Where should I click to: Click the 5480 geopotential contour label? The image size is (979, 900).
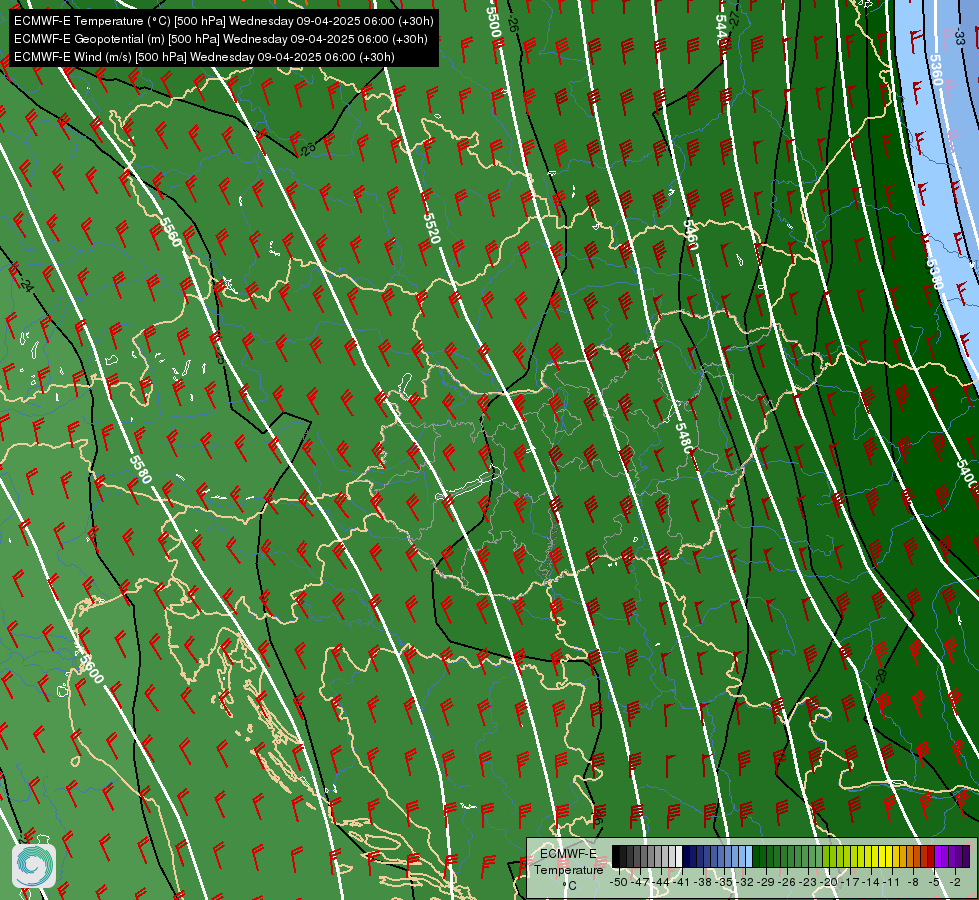coord(684,438)
